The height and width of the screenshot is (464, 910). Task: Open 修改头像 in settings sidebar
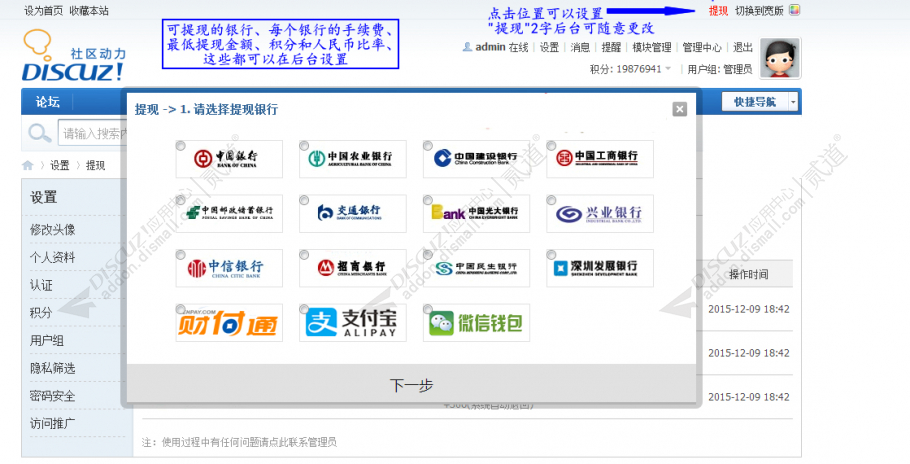pyautogui.click(x=53, y=230)
